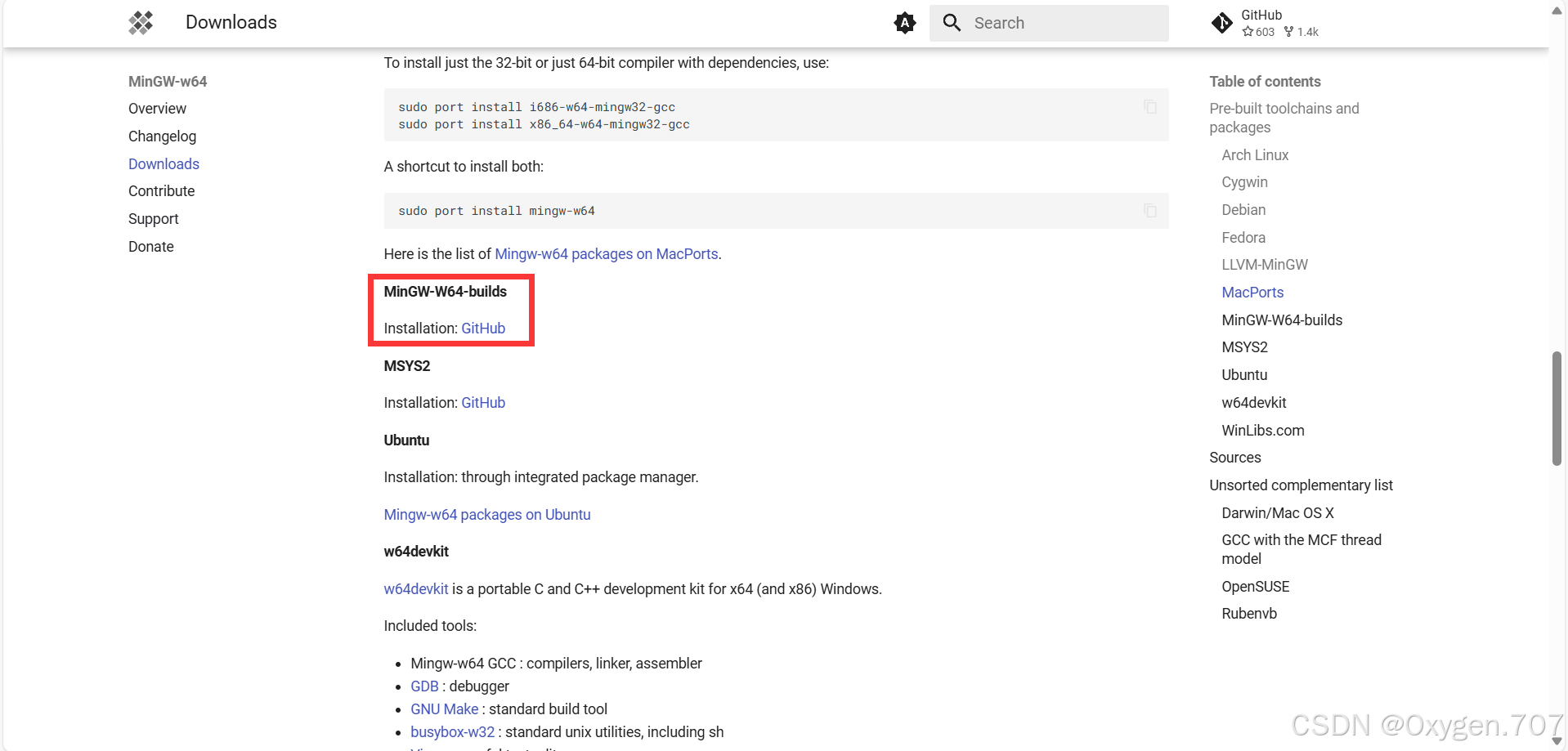Open the w64devkit hyperlink
Screen dimensions: 1568x751
tap(416, 589)
